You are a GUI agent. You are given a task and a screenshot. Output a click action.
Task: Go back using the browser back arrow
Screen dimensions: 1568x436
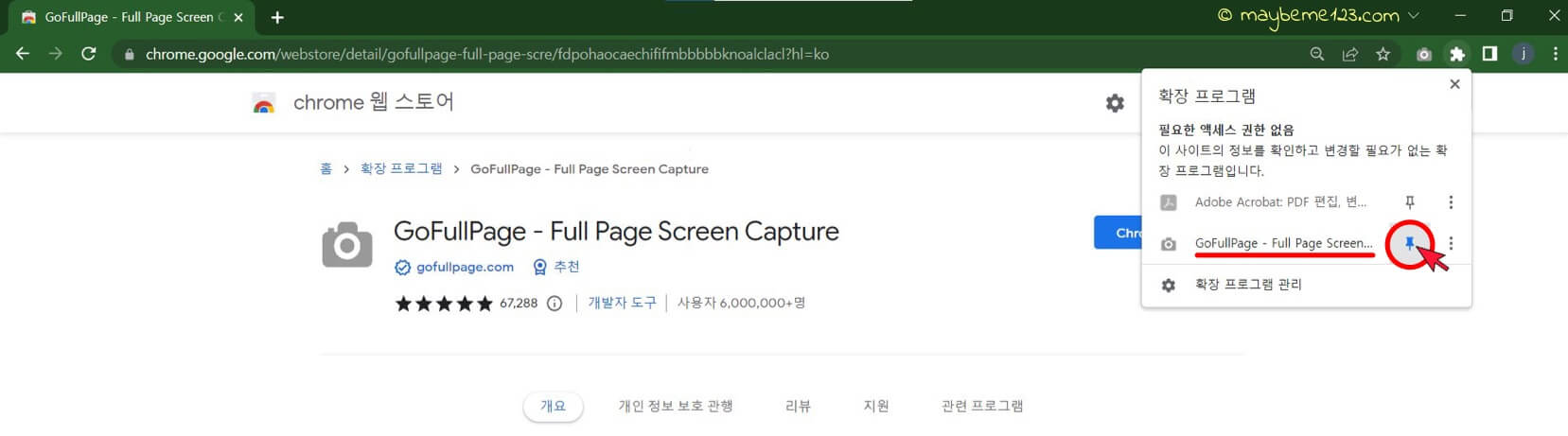tap(23, 54)
